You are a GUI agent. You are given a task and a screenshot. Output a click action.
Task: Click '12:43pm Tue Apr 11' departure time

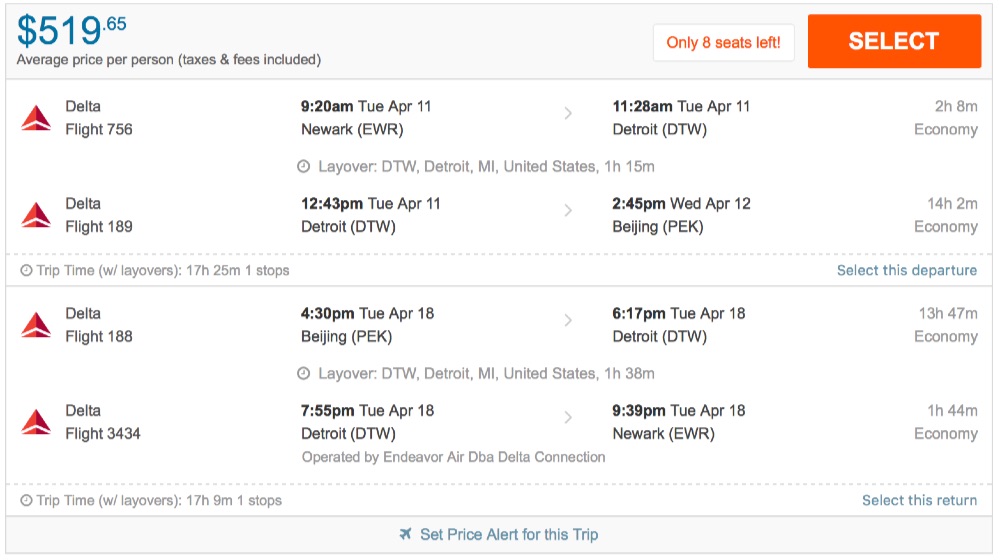pyautogui.click(x=371, y=203)
